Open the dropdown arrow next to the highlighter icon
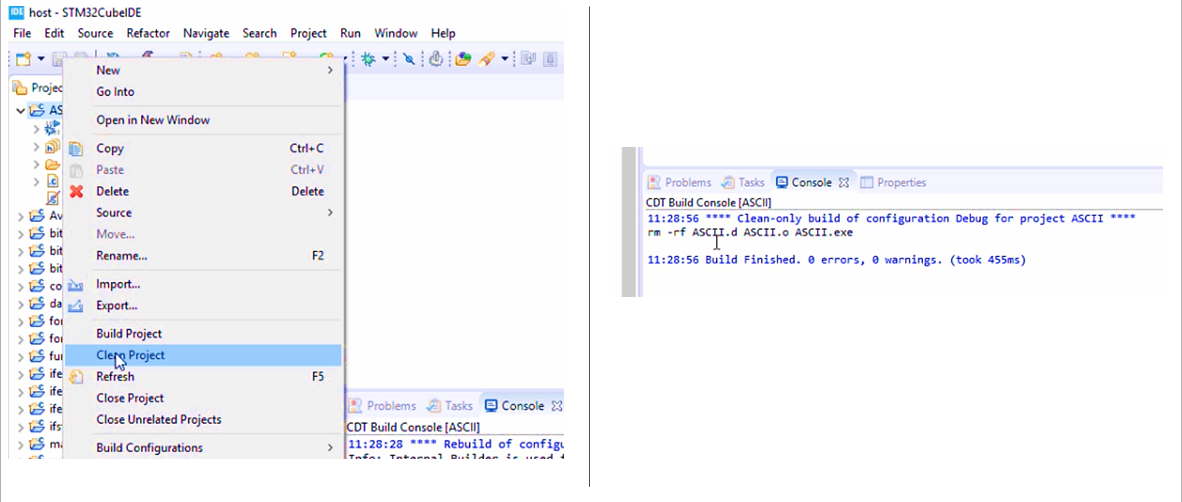 tap(504, 59)
